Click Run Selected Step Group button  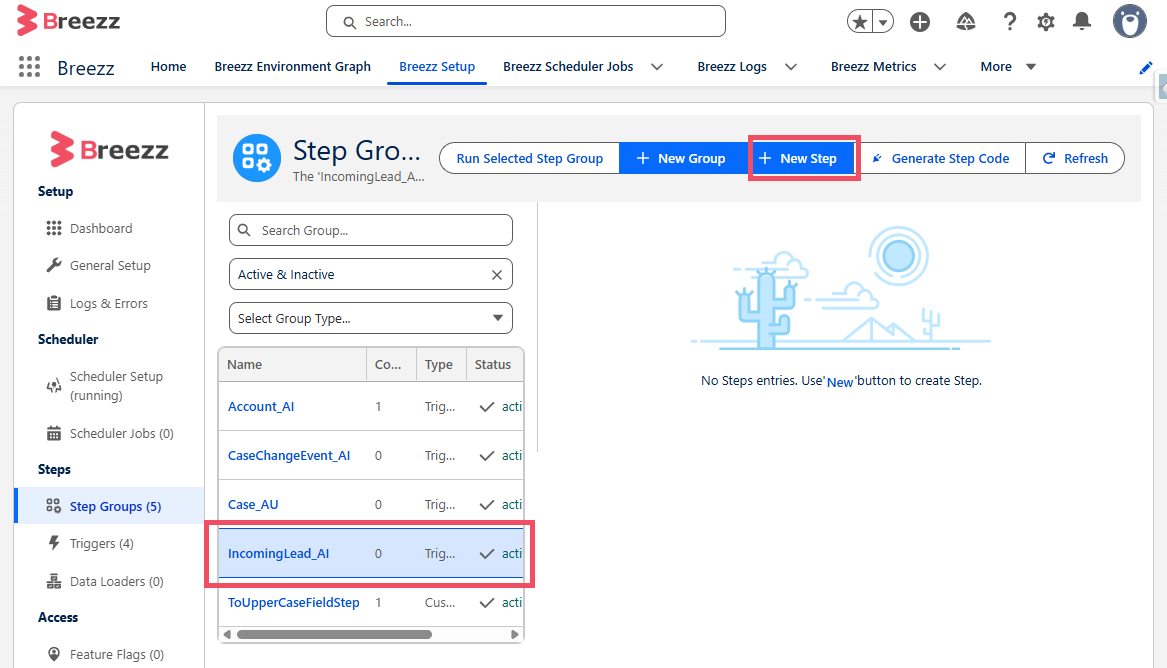pyautogui.click(x=529, y=158)
